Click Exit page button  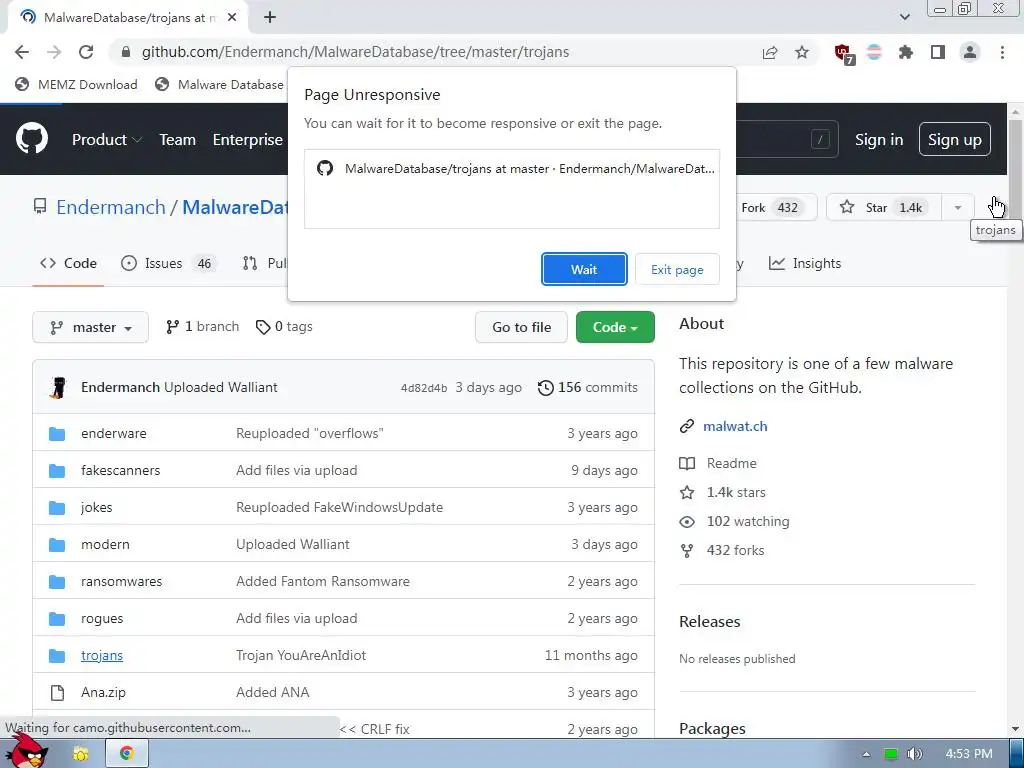(677, 269)
